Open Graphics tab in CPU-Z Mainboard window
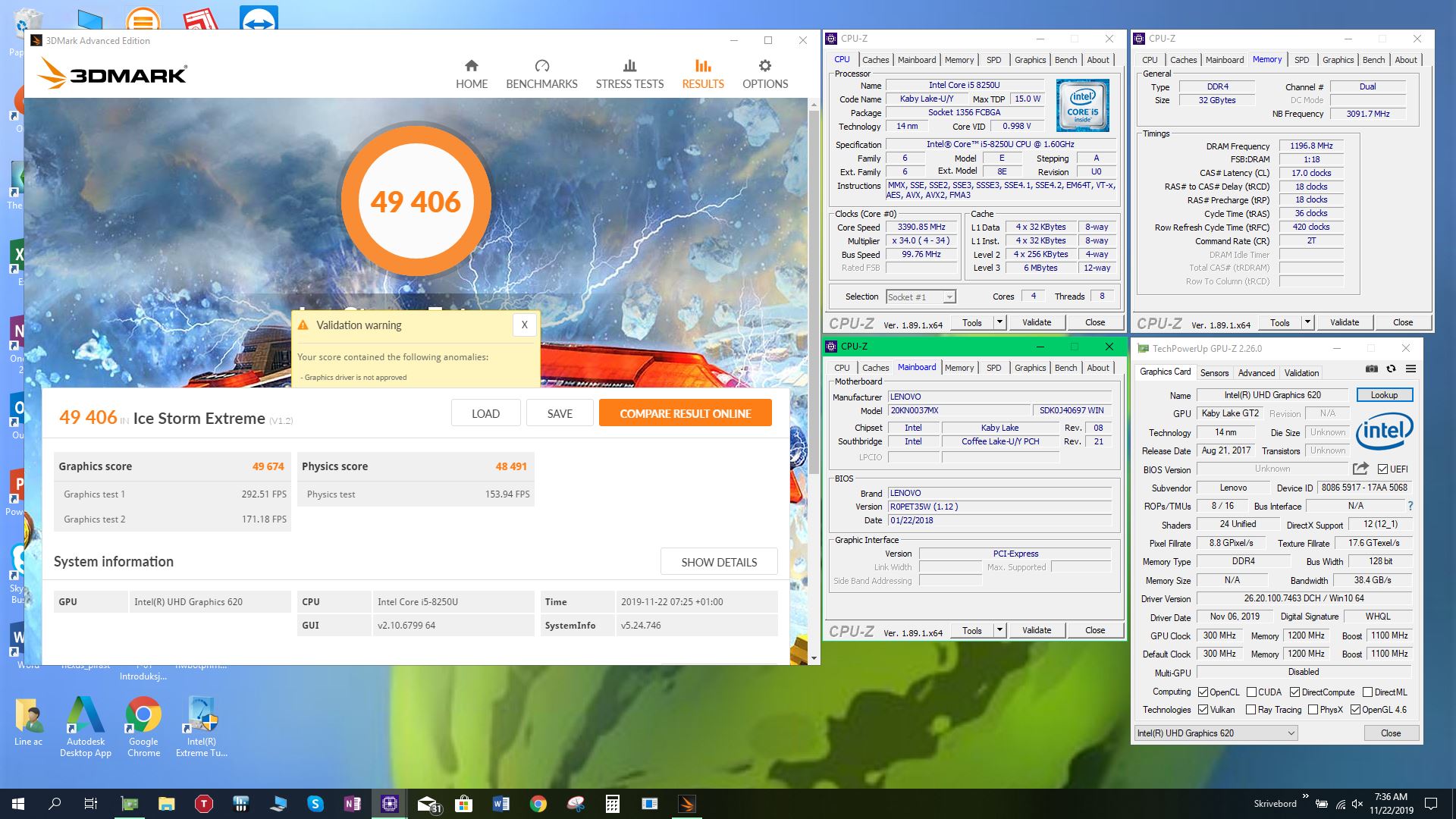Viewport: 1456px width, 819px height. 1030,368
